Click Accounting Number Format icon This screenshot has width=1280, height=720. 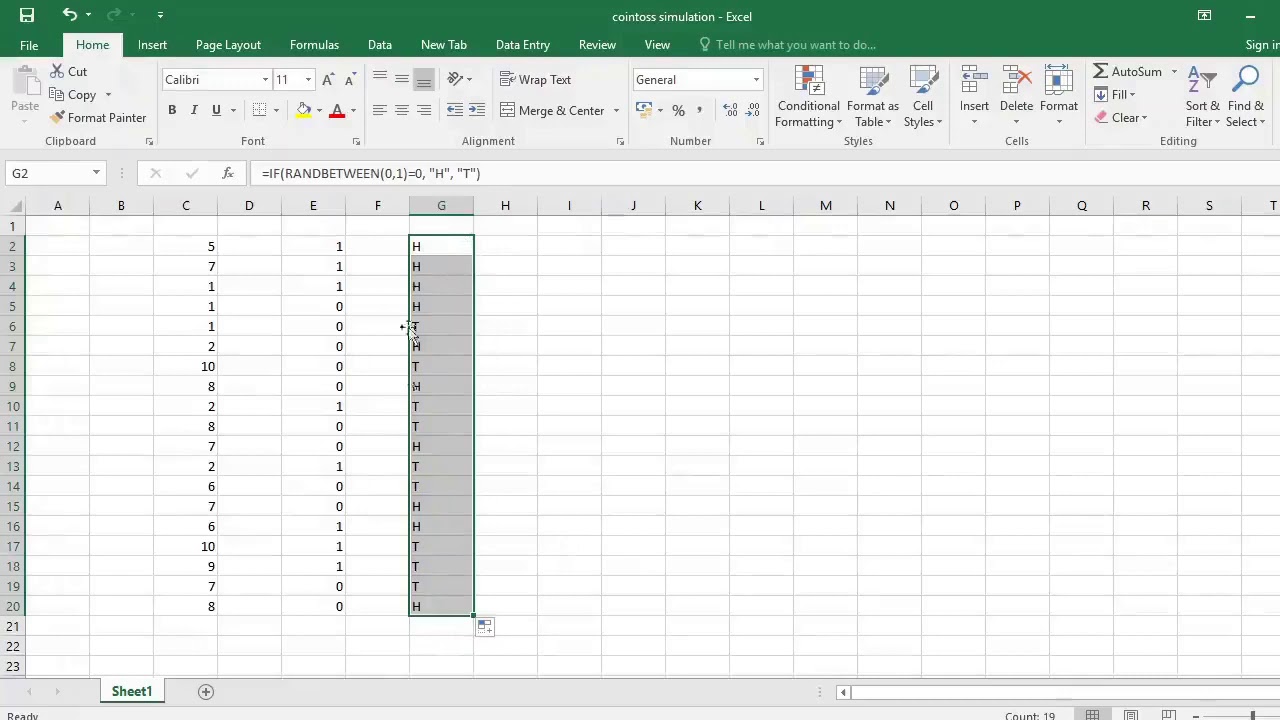[644, 110]
